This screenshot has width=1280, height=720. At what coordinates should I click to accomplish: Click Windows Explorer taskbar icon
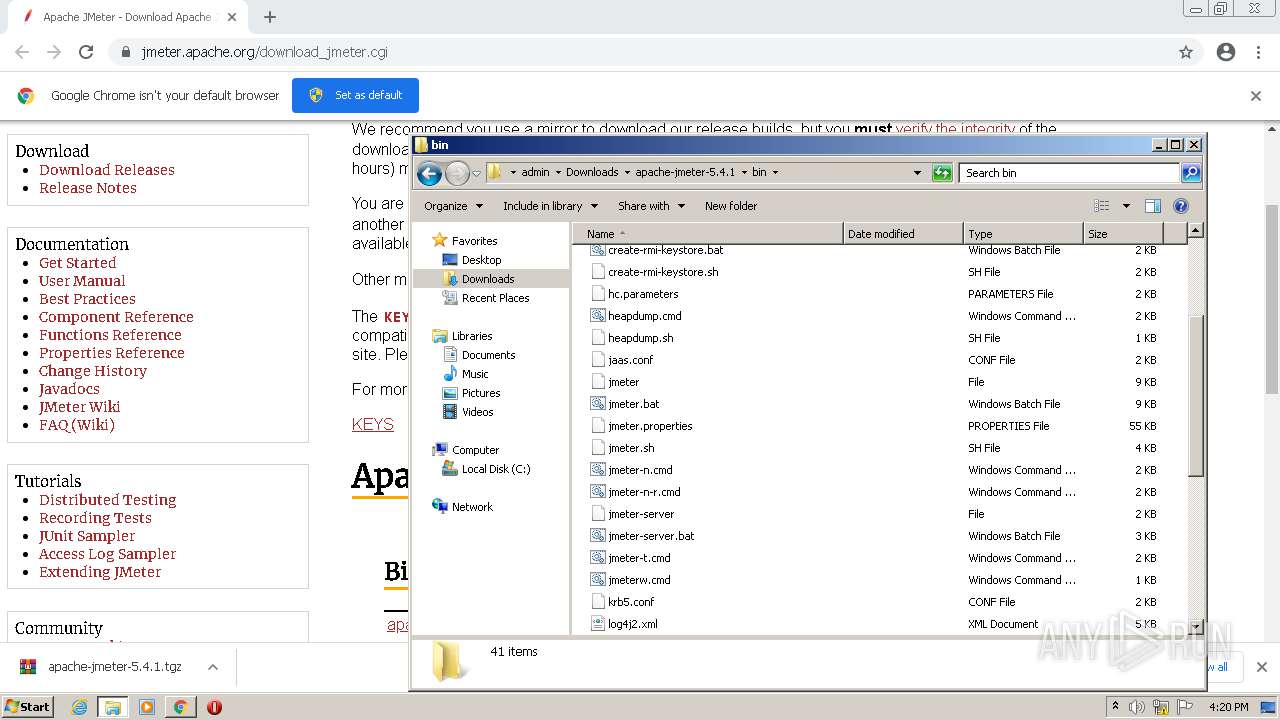112,707
